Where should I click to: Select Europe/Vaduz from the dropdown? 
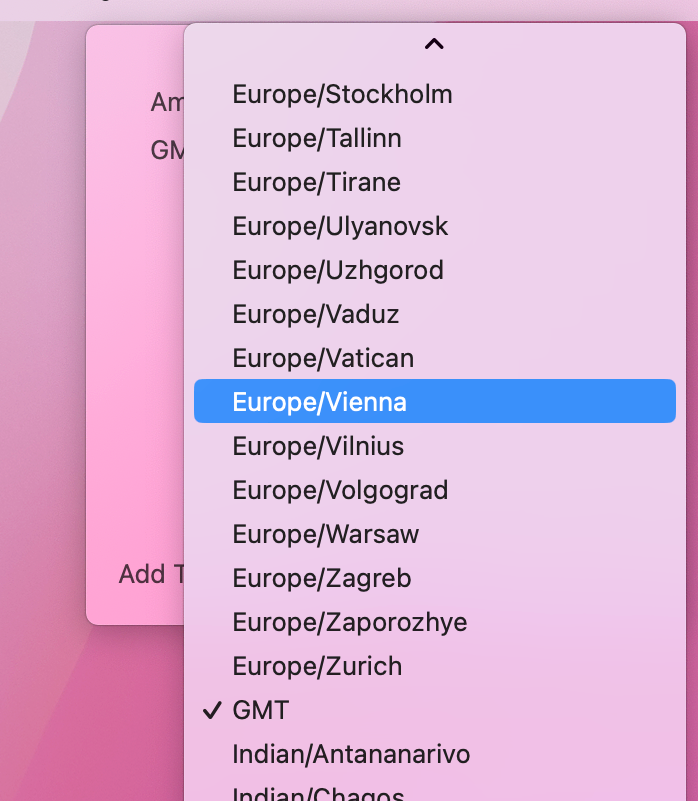pyautogui.click(x=314, y=314)
